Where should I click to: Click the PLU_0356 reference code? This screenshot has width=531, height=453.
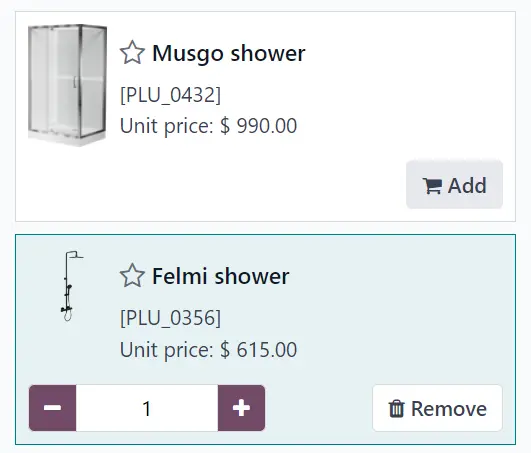click(x=170, y=318)
